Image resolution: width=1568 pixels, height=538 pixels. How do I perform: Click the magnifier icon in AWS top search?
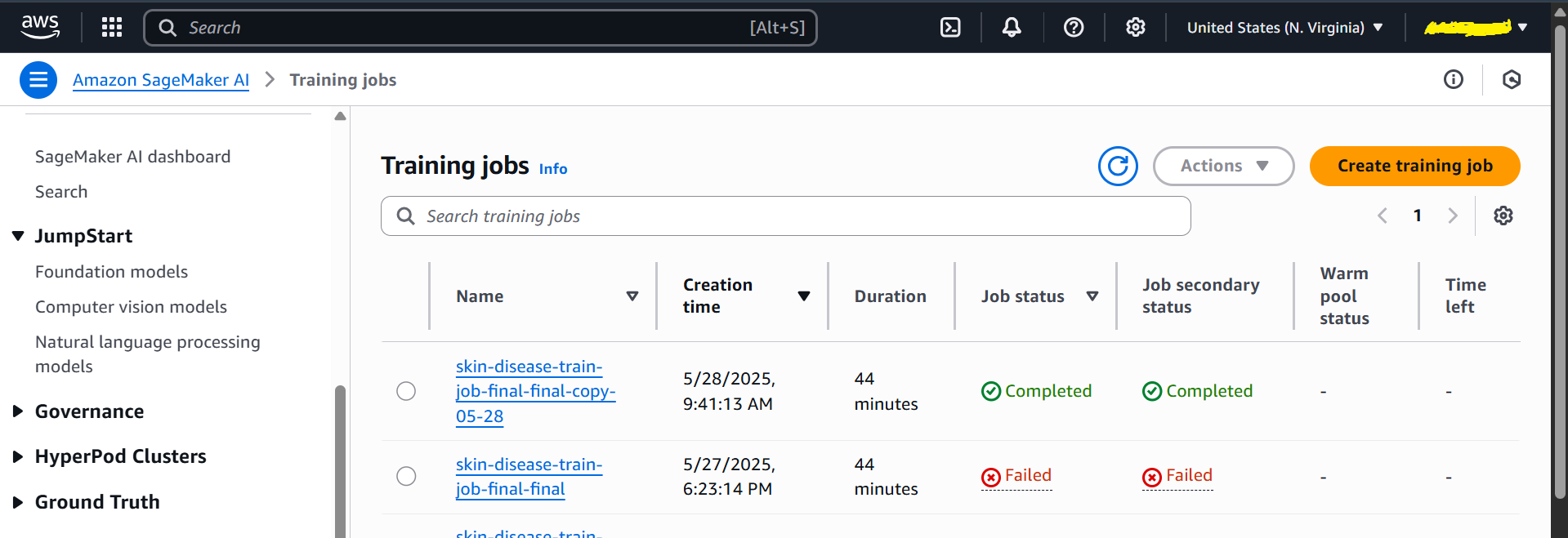168,28
